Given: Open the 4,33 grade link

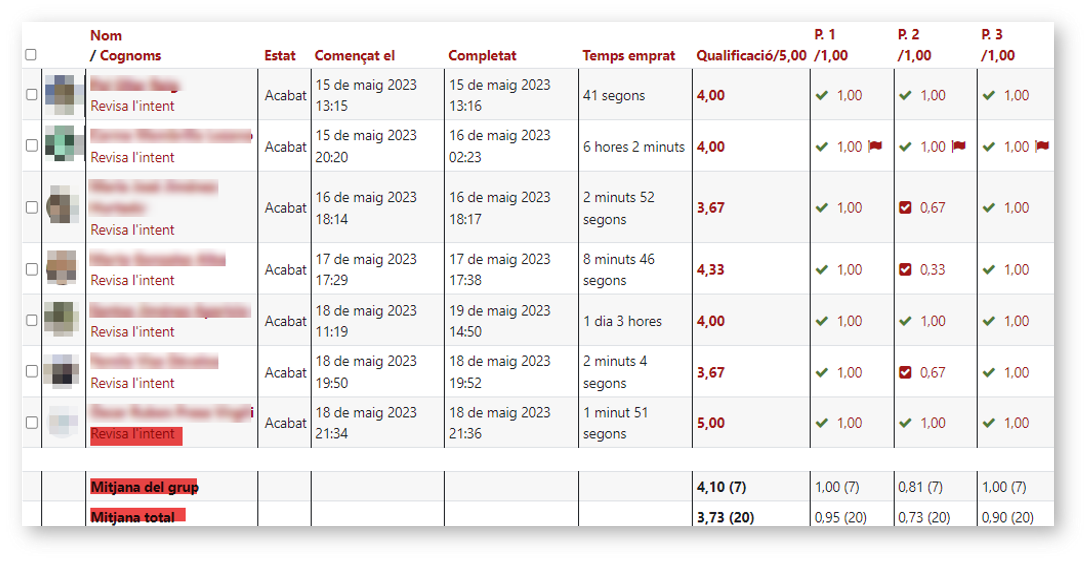Looking at the screenshot, I should pyautogui.click(x=710, y=270).
